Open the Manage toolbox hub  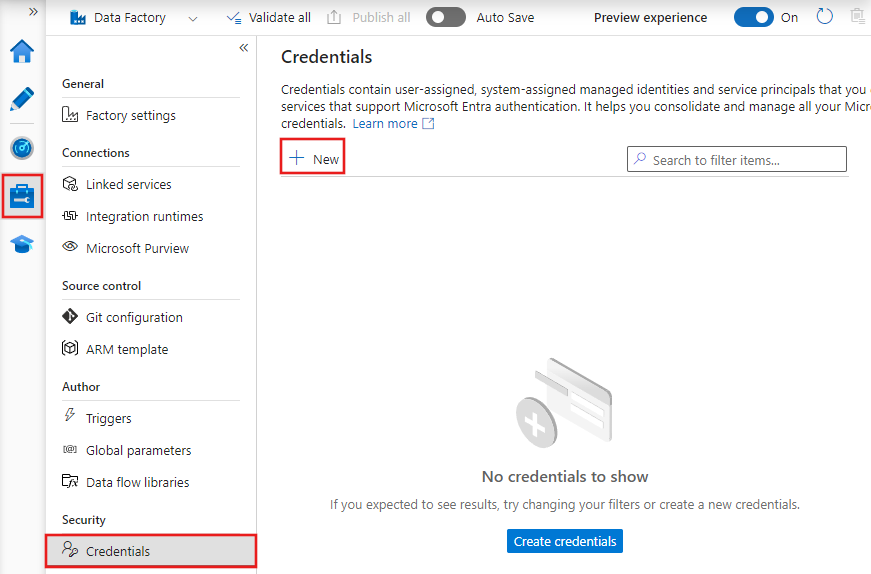(22, 196)
